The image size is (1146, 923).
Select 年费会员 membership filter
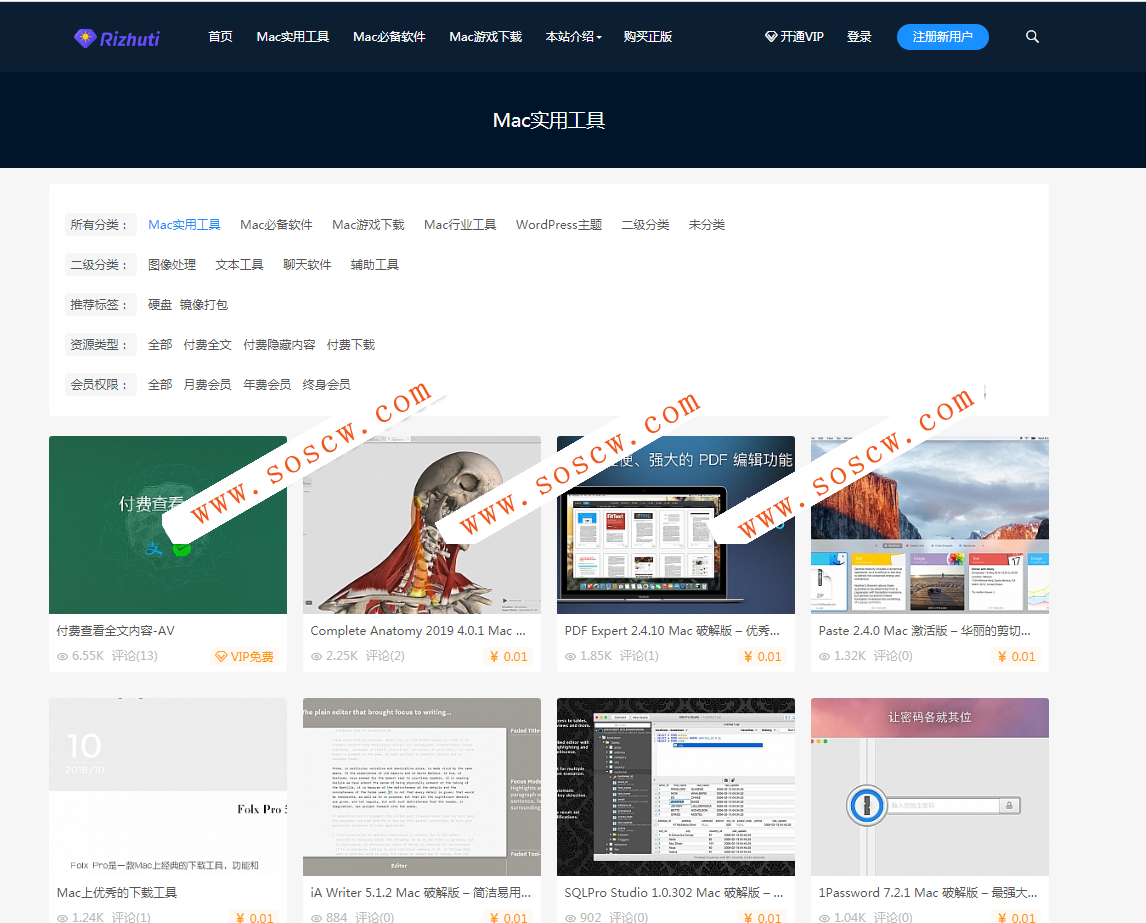[x=267, y=384]
